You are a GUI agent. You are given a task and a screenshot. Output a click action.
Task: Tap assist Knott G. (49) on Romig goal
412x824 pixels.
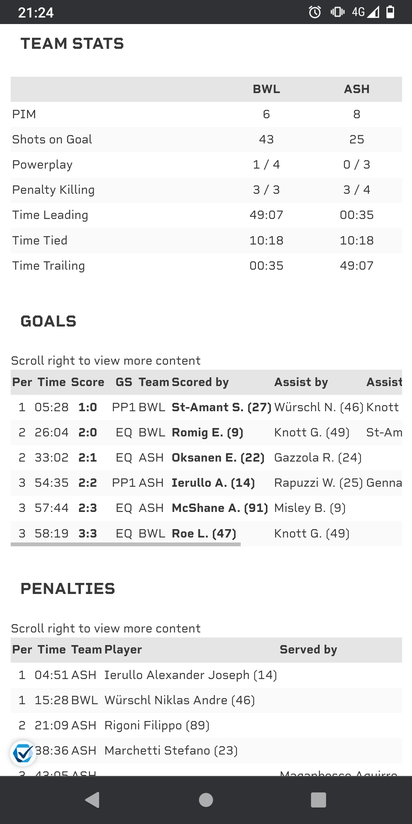click(312, 432)
